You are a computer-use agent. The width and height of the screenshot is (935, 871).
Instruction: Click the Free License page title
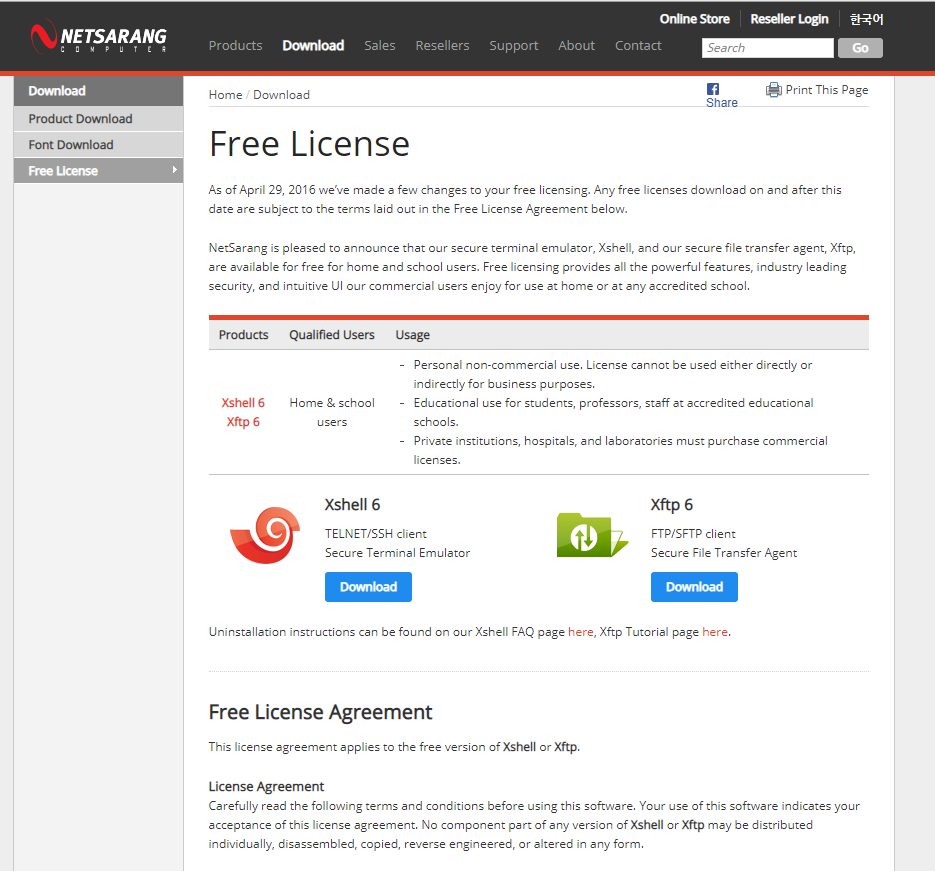tap(309, 144)
